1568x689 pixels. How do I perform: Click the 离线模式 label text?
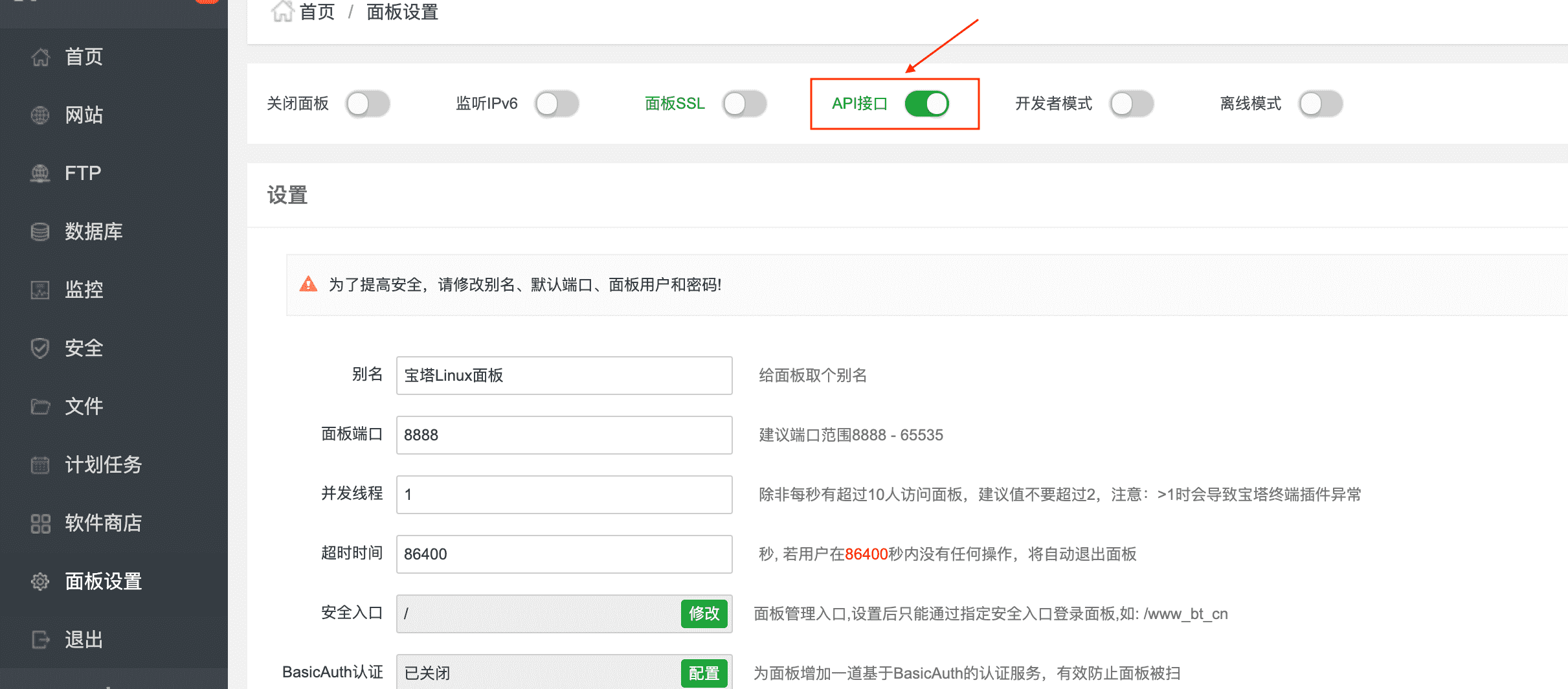coord(1251,104)
